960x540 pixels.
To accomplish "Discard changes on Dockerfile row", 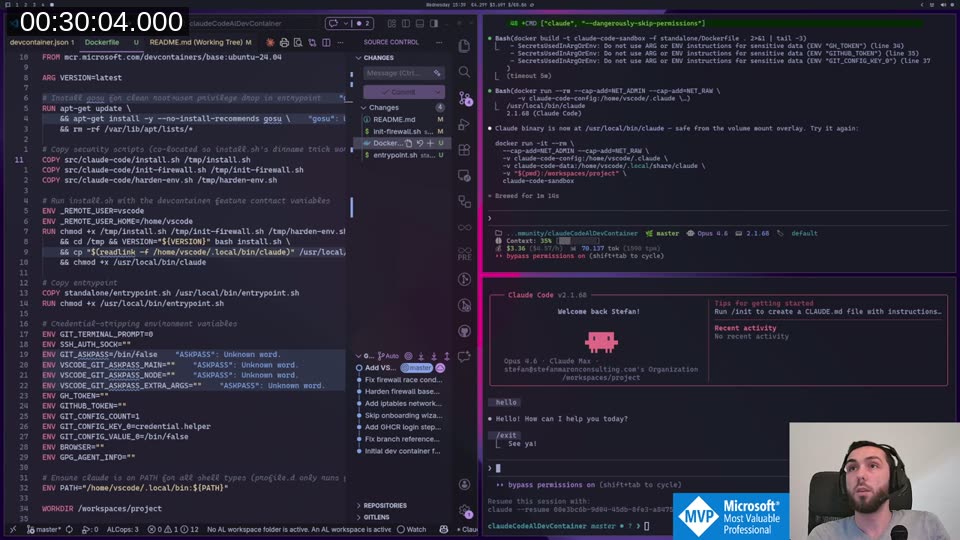I will (x=419, y=143).
